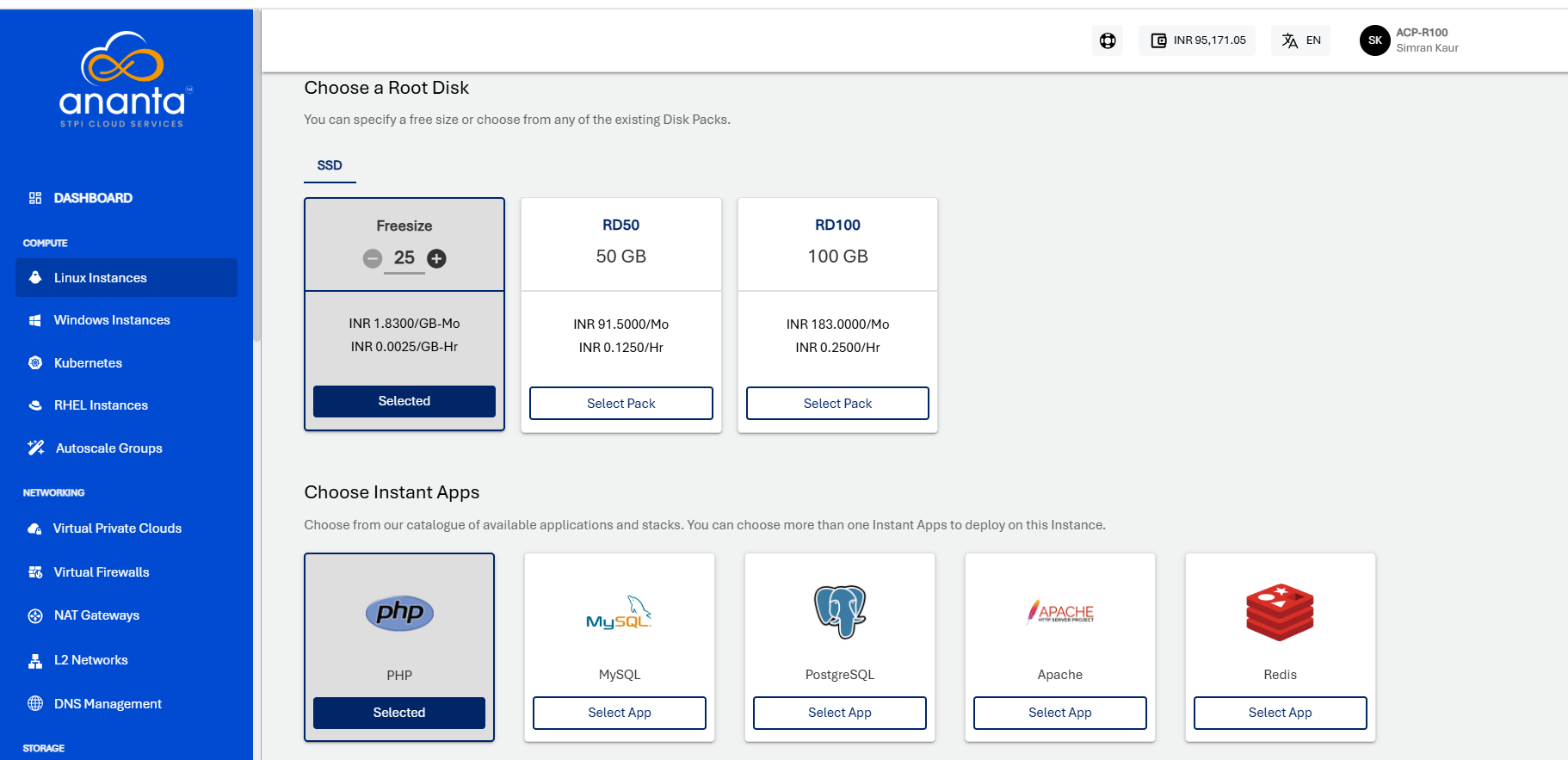
Task: Click the PostgreSQL elephant logo
Action: click(840, 612)
